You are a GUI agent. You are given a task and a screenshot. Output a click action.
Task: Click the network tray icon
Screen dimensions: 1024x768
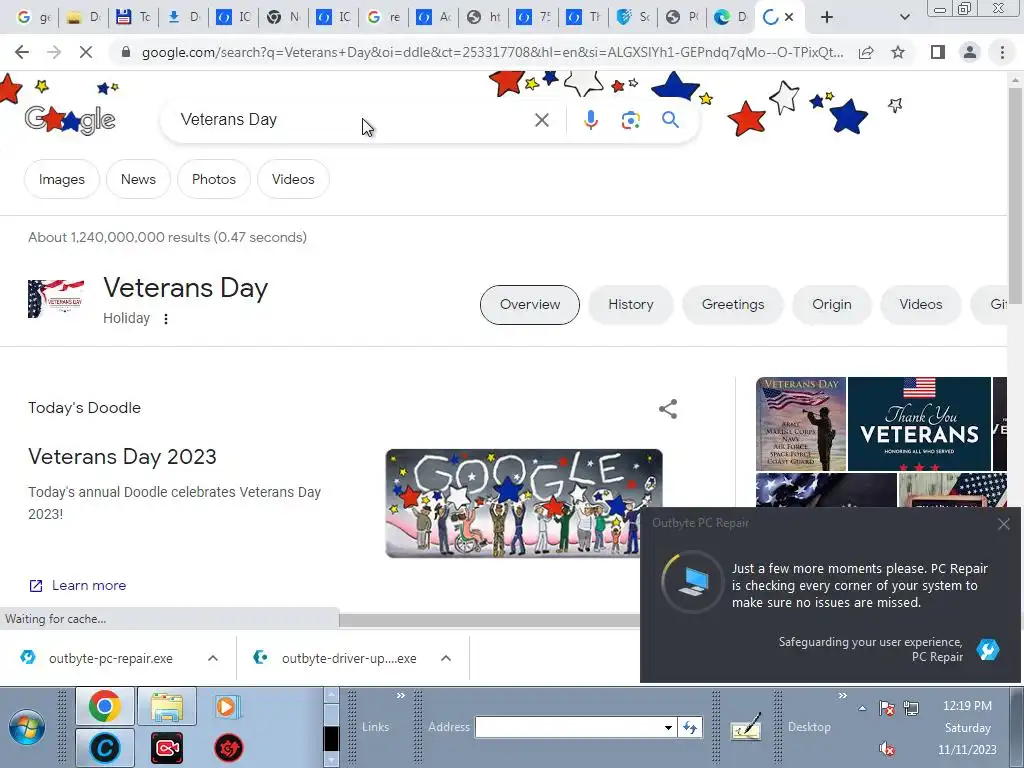click(x=911, y=708)
